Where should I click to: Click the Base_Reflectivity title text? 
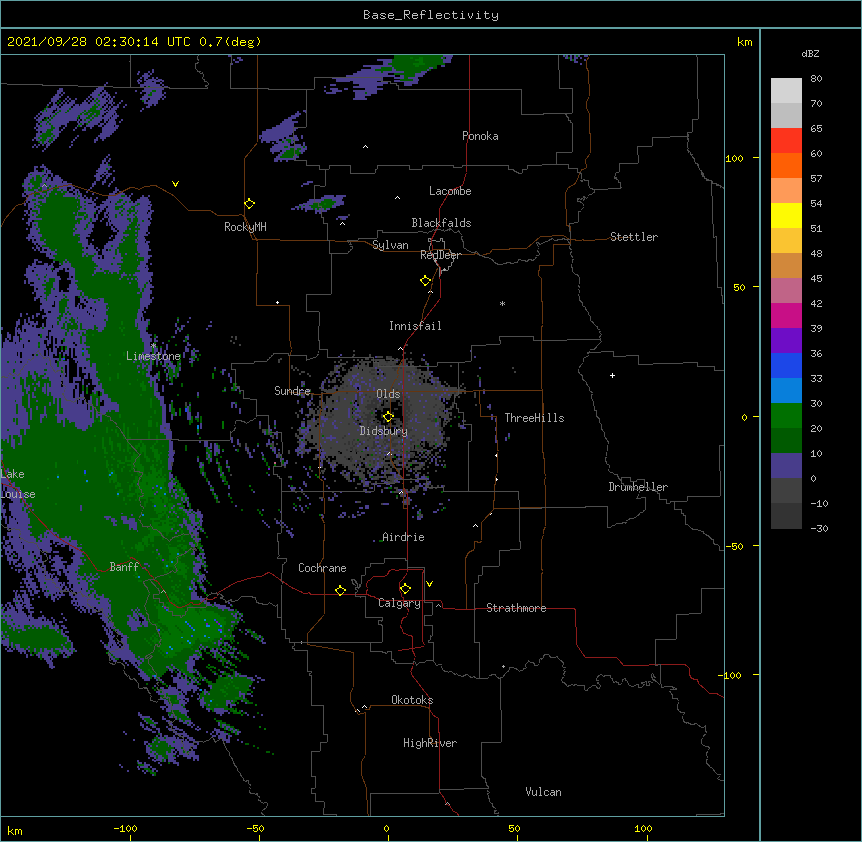431,15
